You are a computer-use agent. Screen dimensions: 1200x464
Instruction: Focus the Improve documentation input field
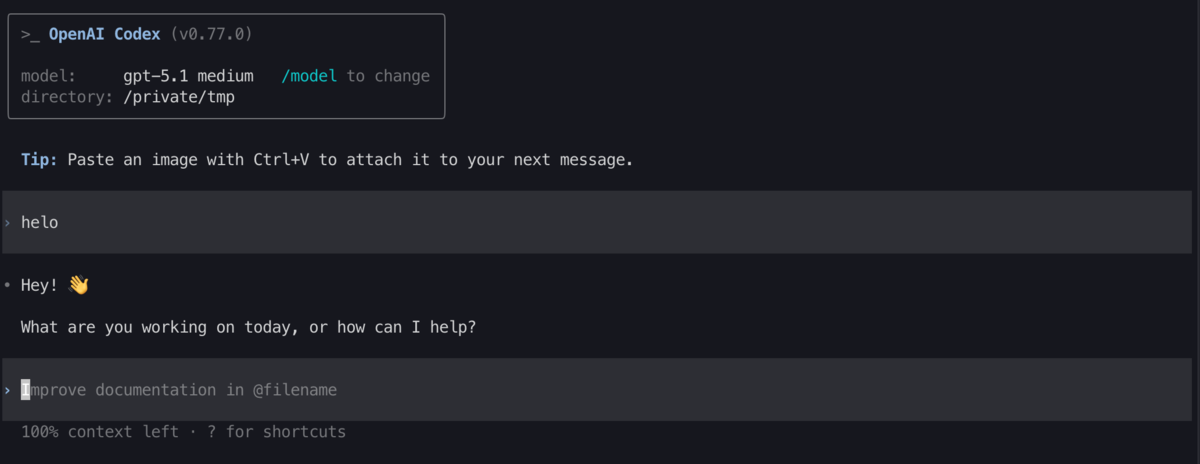pos(597,390)
